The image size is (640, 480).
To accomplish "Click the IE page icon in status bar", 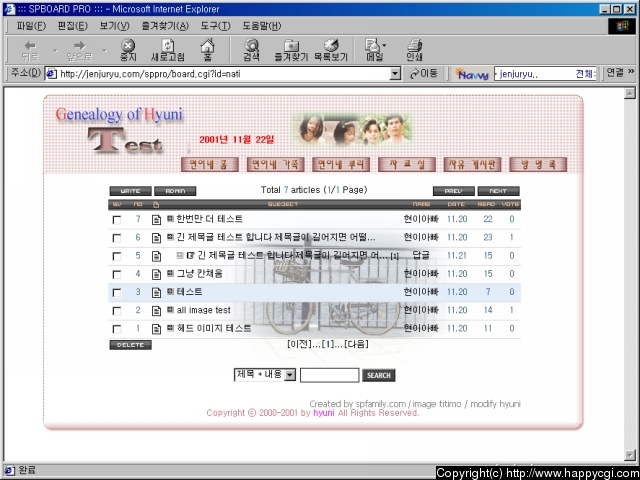I will [9, 470].
